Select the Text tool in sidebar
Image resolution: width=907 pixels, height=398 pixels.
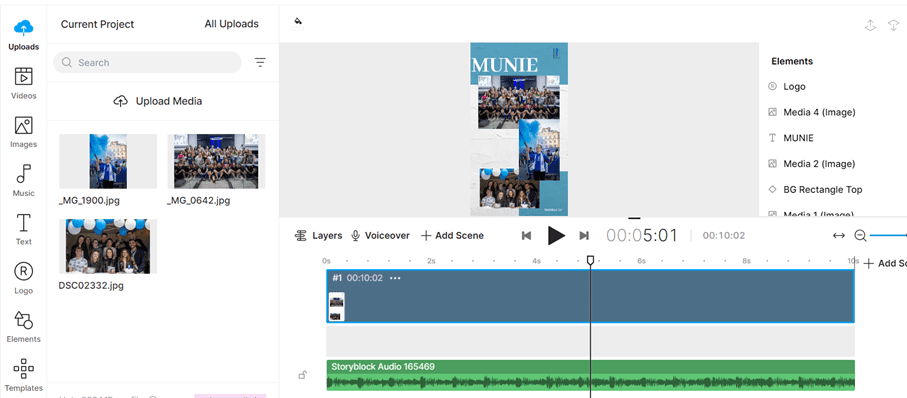click(x=23, y=229)
